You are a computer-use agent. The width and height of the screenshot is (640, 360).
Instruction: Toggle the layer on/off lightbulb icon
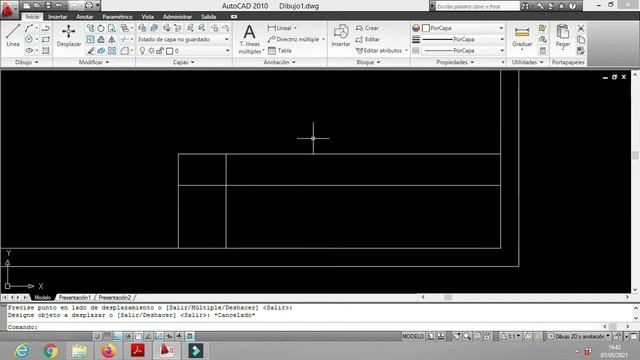[x=142, y=51]
